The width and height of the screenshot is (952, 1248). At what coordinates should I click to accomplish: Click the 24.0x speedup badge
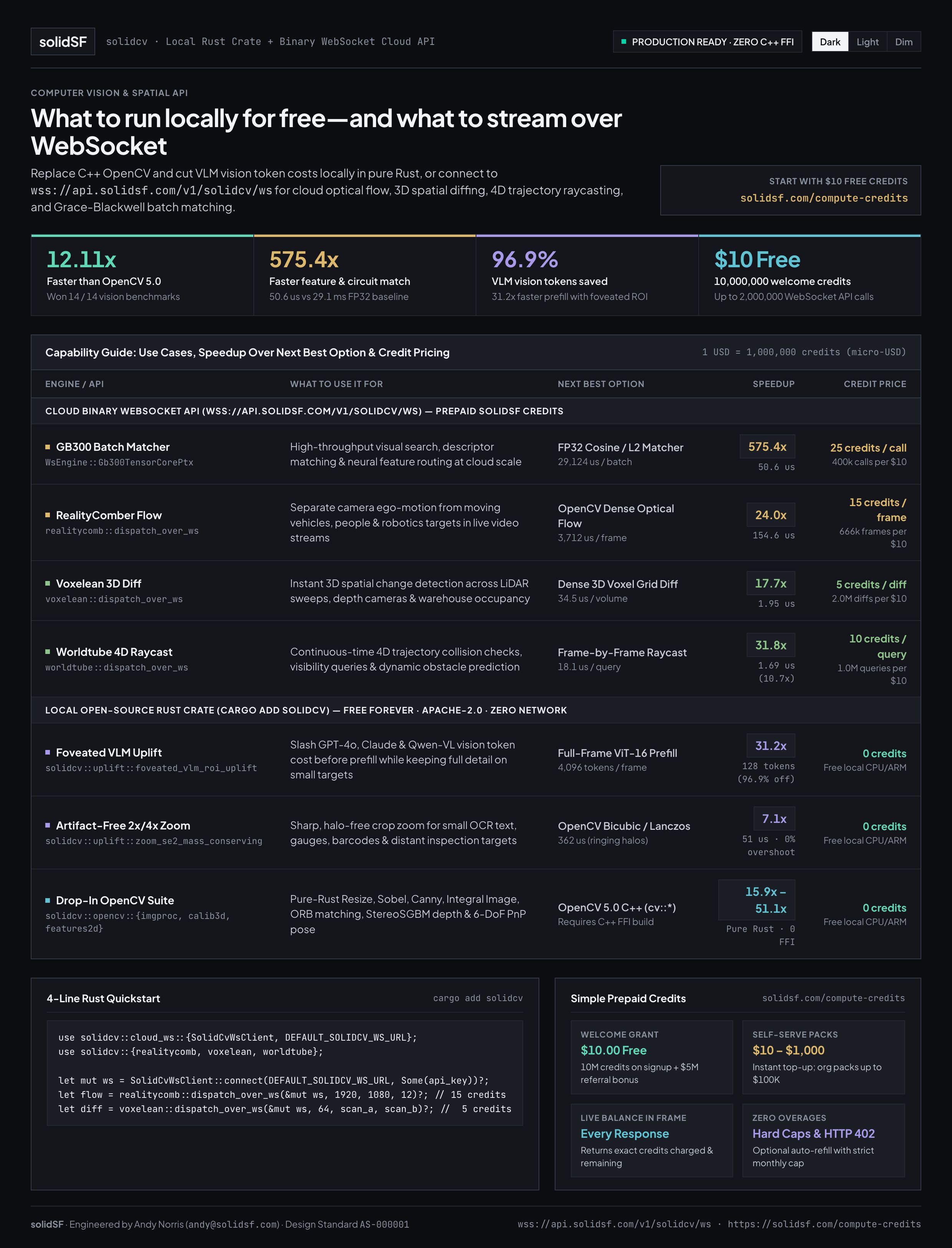click(x=771, y=515)
